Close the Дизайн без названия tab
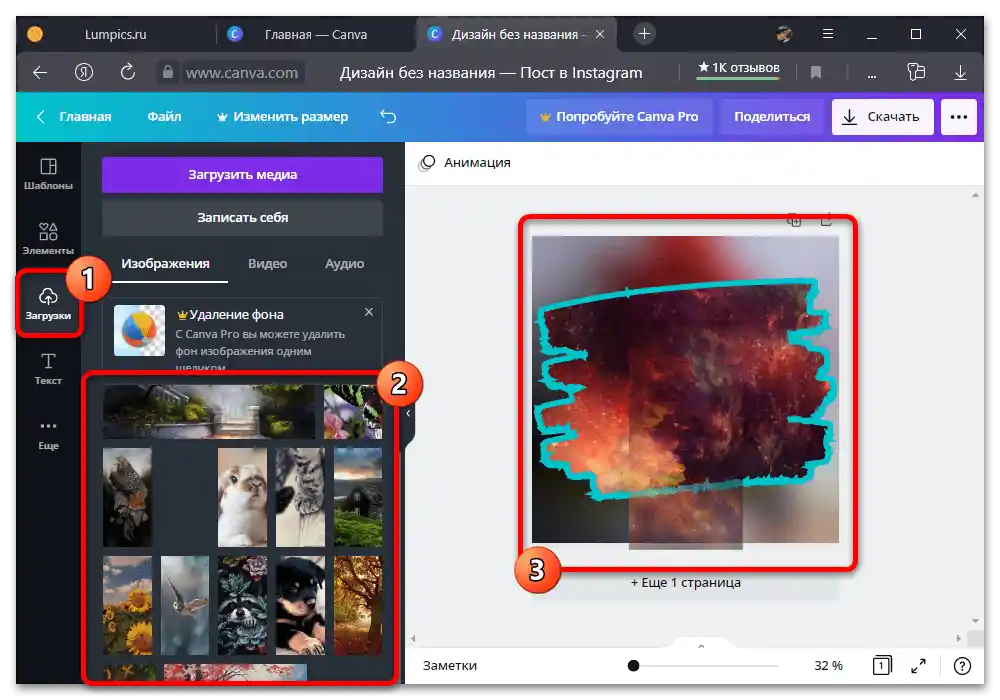Image resolution: width=1000 pixels, height=700 pixels. (x=600, y=34)
